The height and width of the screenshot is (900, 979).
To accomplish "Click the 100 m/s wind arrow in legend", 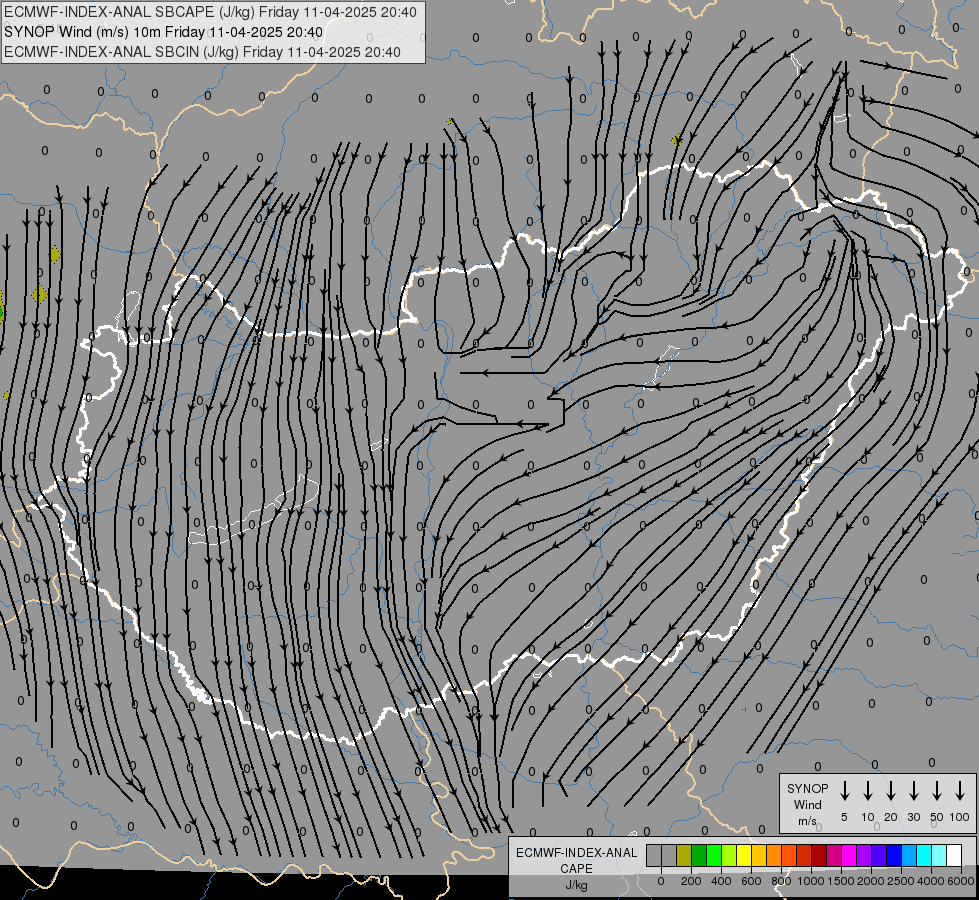I will point(960,791).
